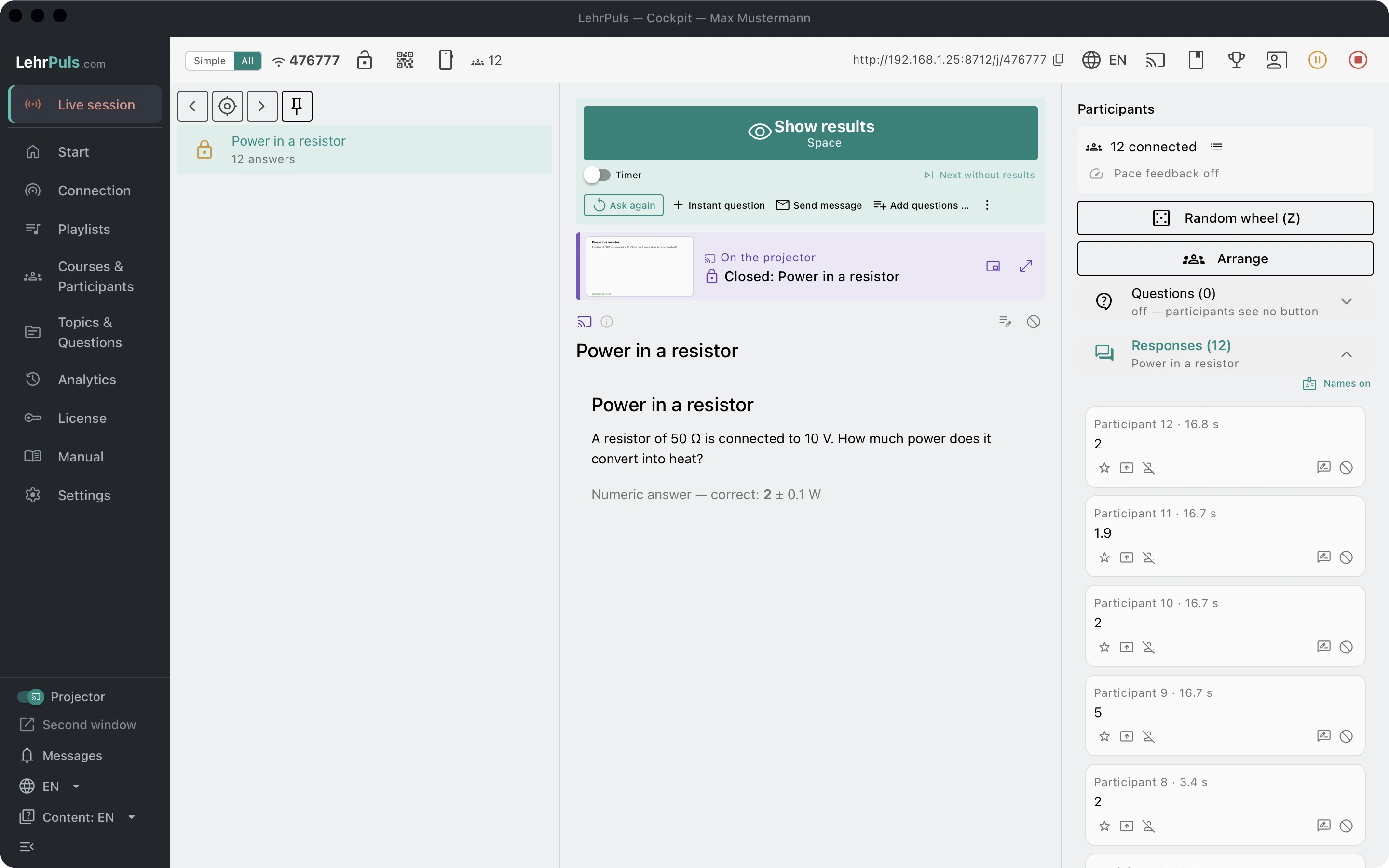This screenshot has height=868, width=1389.
Task: Toggle the Timer switch
Action: pyautogui.click(x=597, y=175)
